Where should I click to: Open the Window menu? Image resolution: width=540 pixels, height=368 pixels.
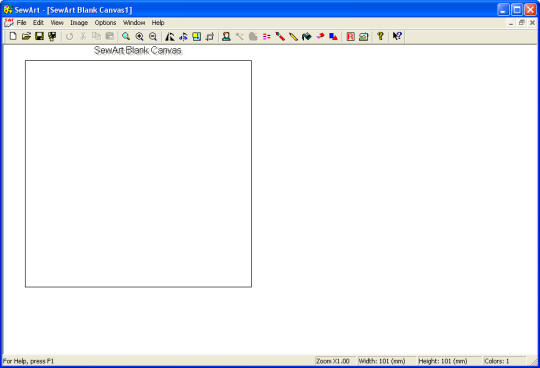point(134,23)
